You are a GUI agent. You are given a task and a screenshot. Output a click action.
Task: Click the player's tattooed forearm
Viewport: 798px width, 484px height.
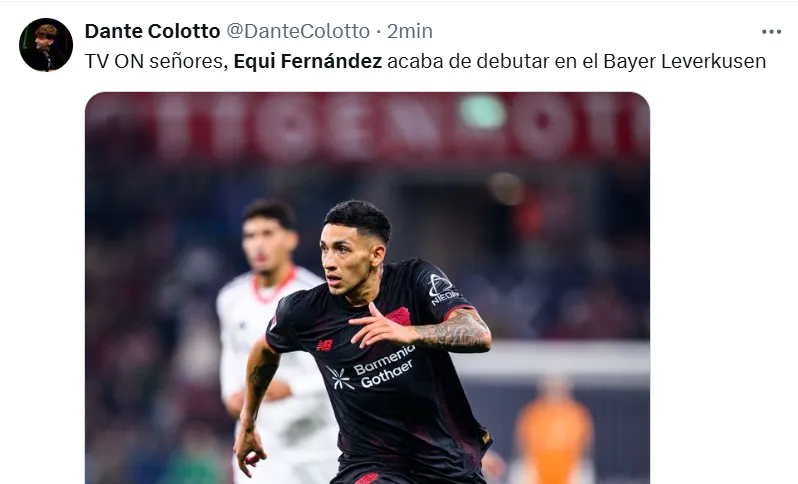(x=452, y=332)
